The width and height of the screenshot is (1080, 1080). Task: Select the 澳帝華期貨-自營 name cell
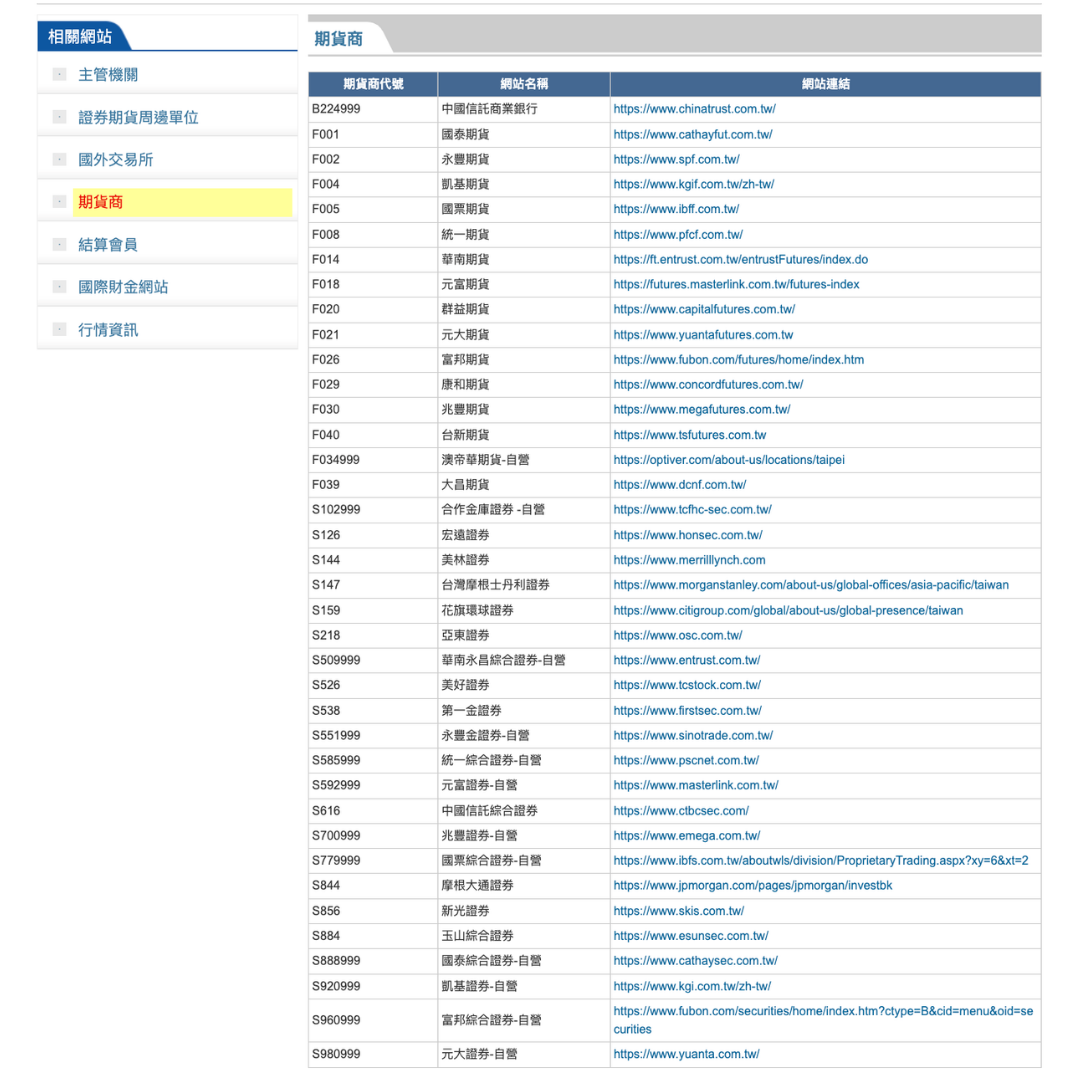tap(523, 459)
